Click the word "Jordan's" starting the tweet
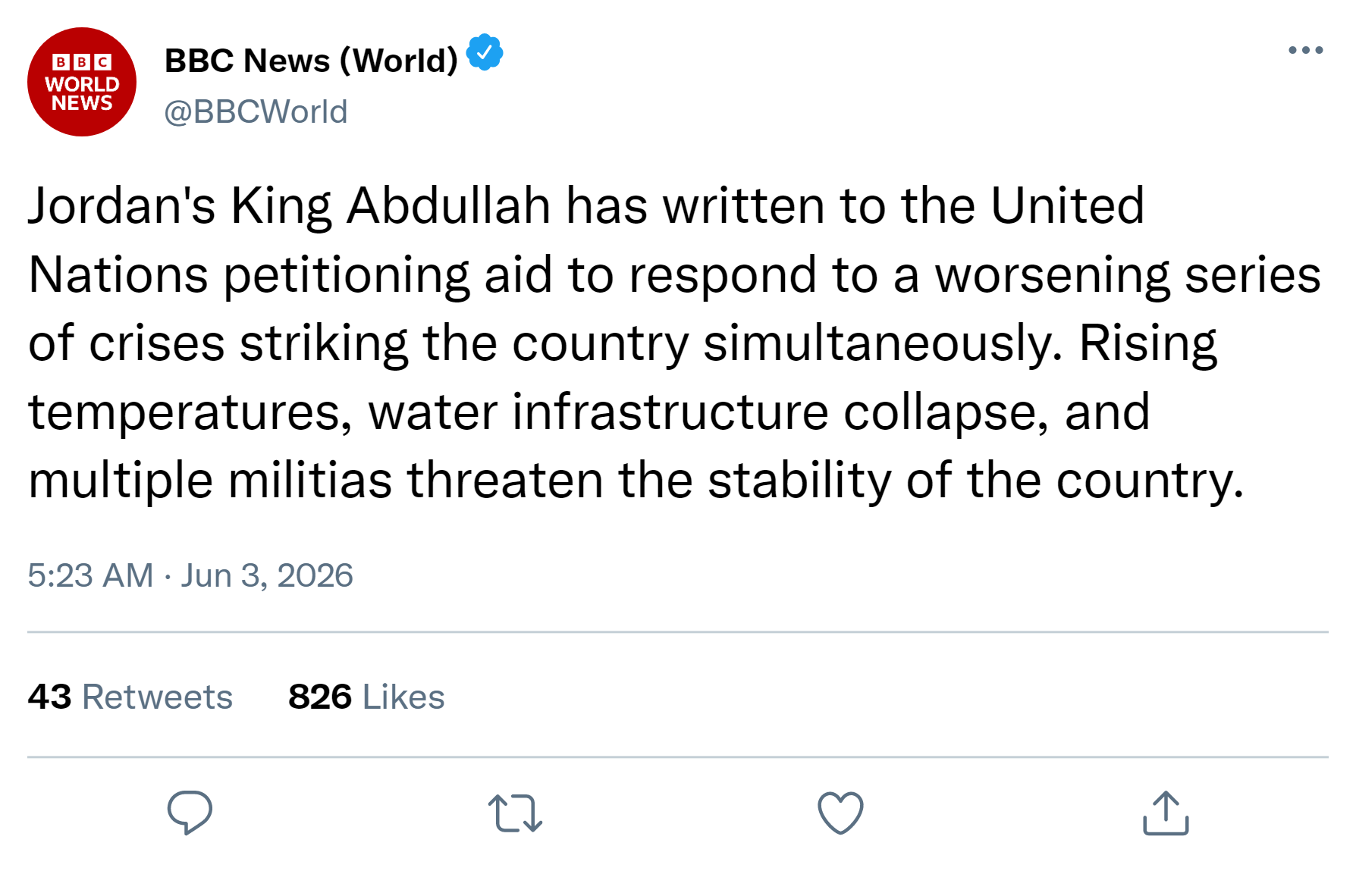Viewport: 1356px width, 896px height. (x=121, y=206)
